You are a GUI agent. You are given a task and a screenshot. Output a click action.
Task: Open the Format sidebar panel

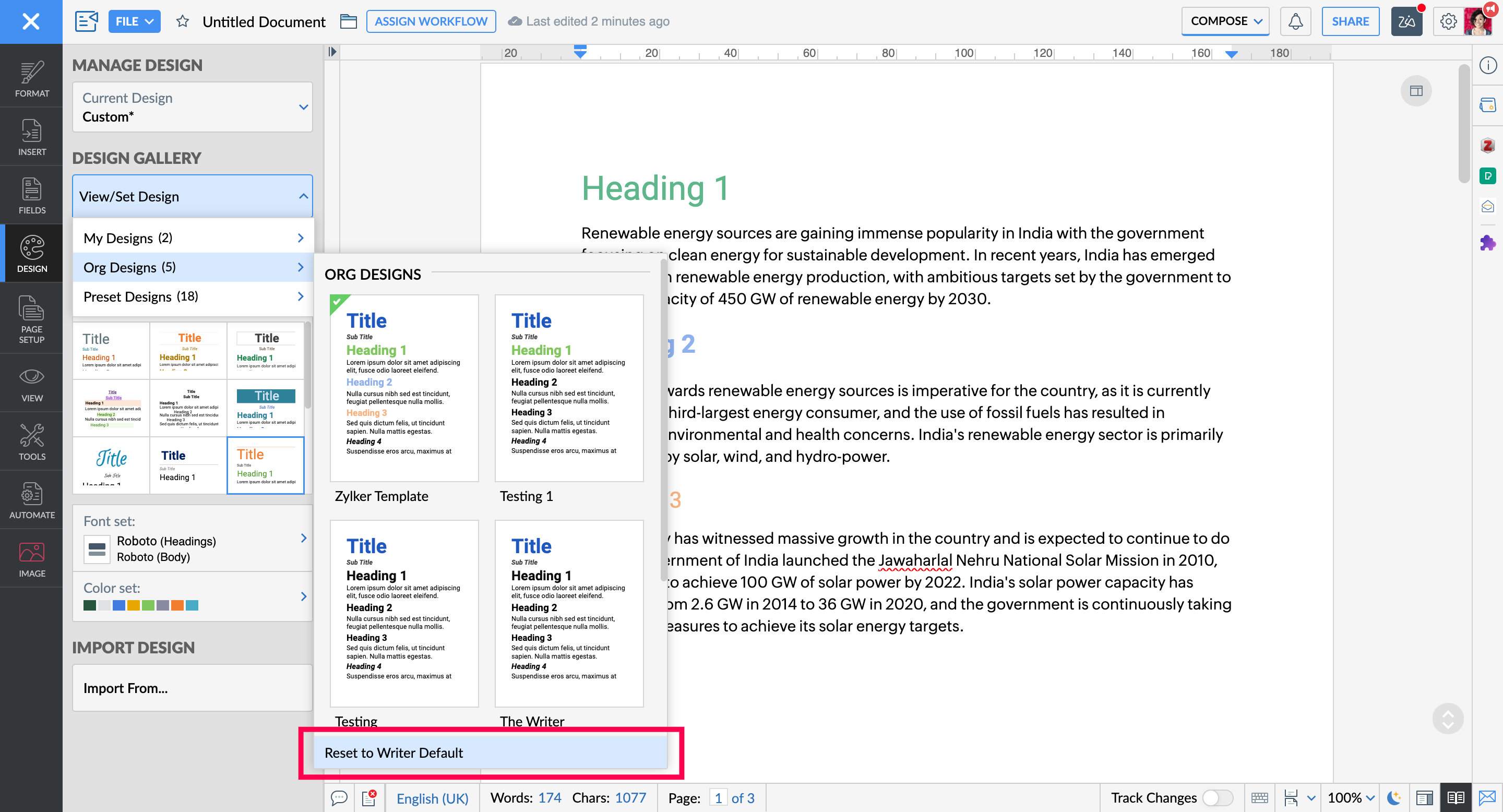[x=31, y=79]
